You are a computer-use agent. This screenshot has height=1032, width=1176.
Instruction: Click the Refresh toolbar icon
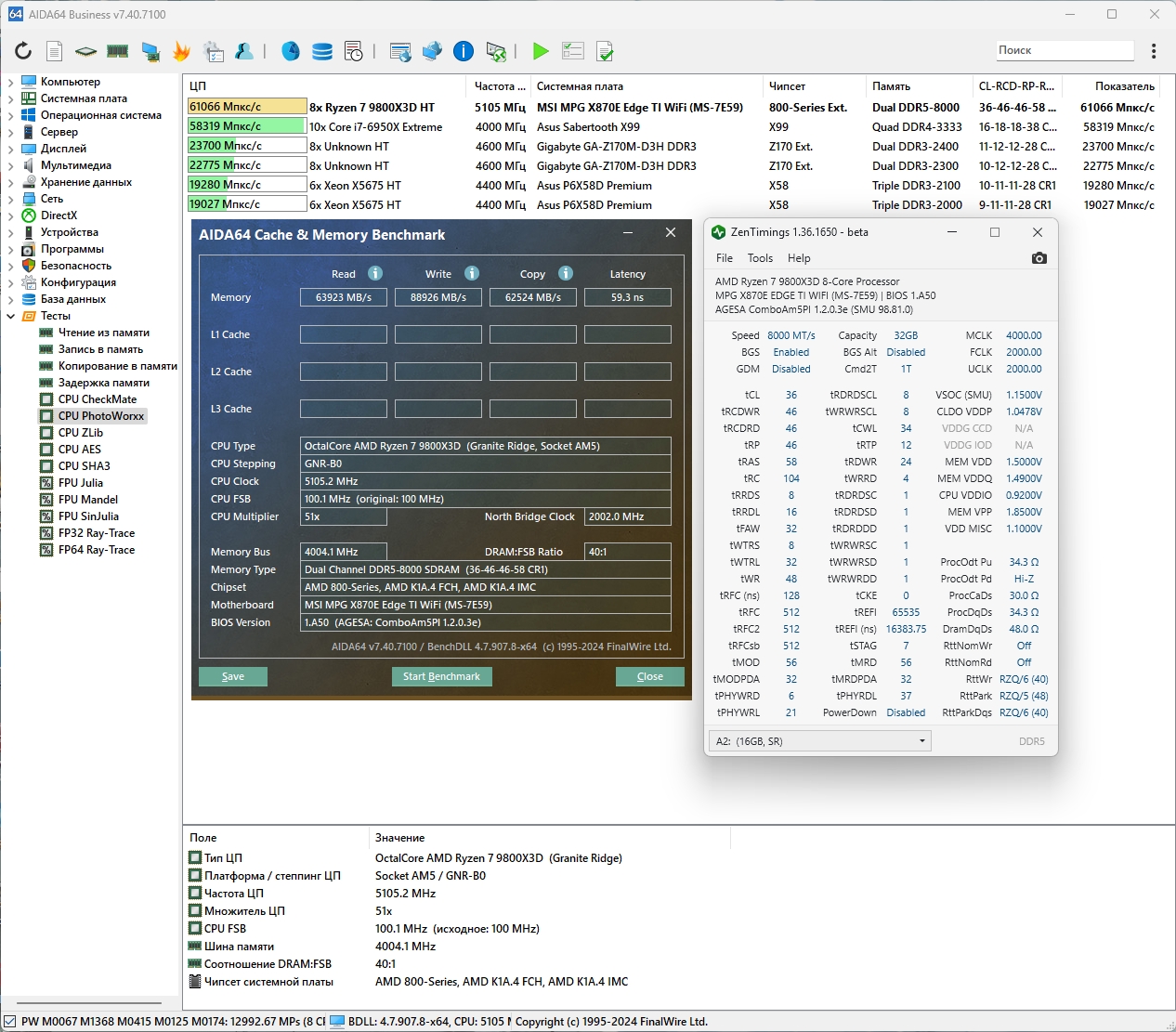pos(23,51)
